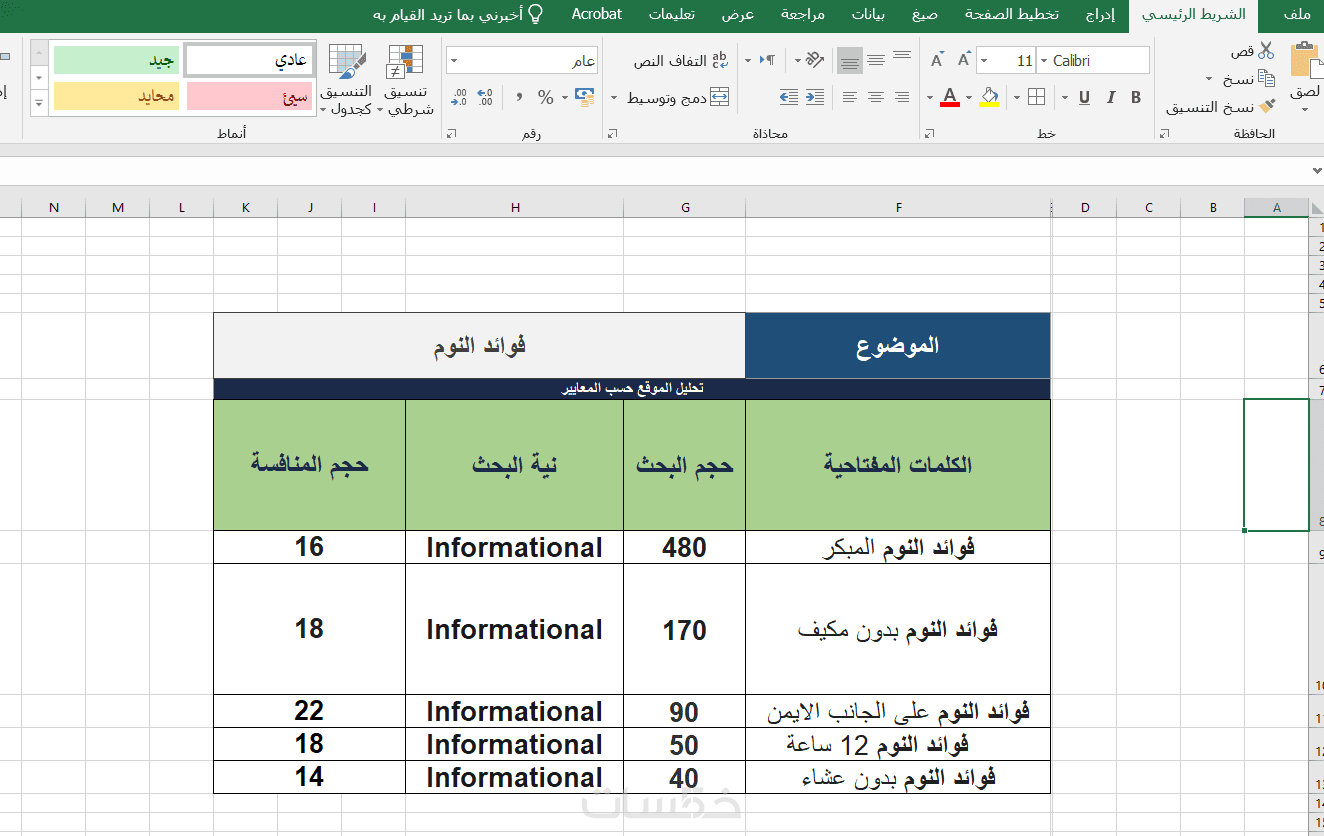Click the indent icon with the left-pointing arrow
The width and height of the screenshot is (1324, 836).
coord(789,97)
